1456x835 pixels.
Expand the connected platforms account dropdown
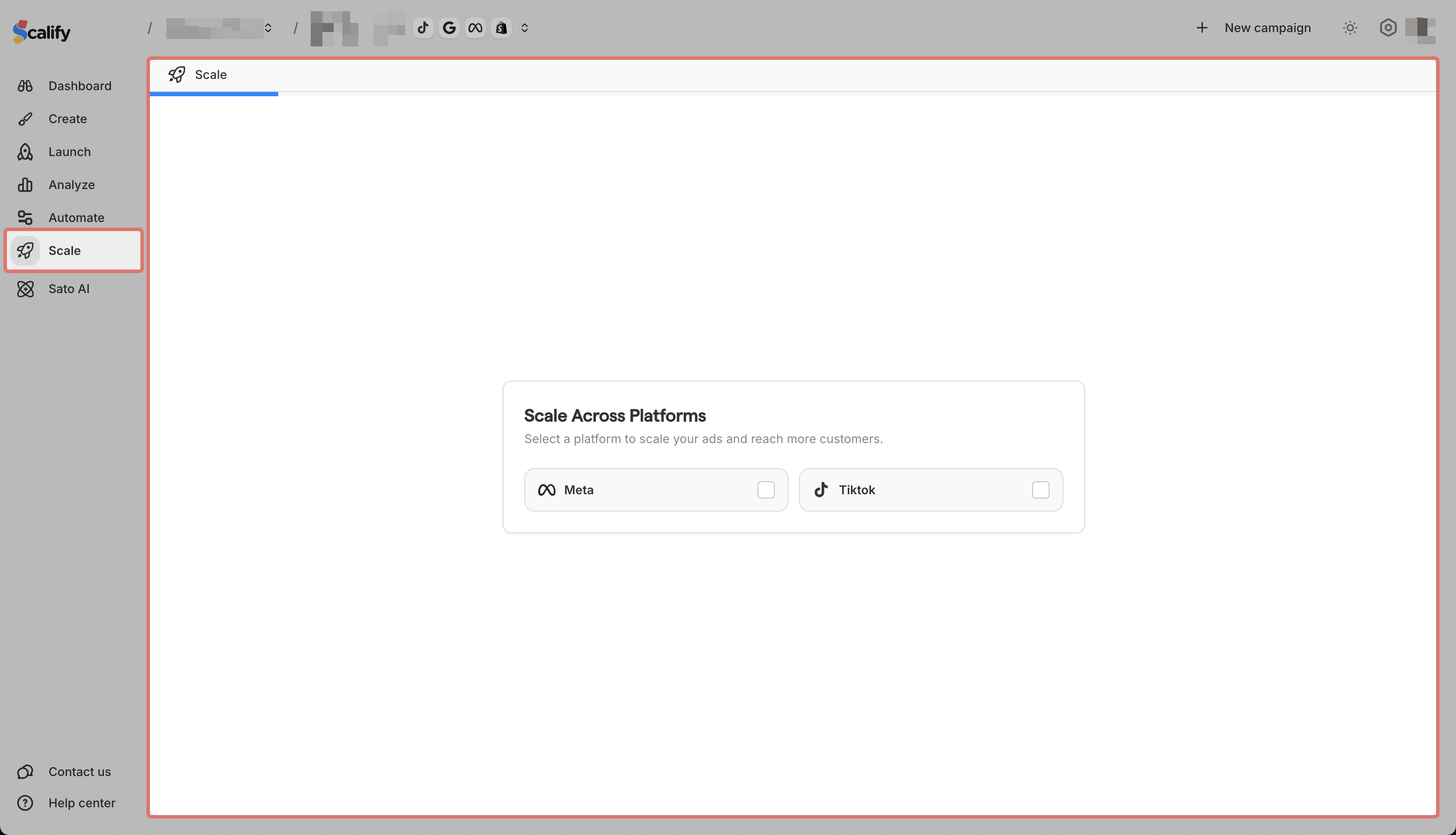[524, 27]
